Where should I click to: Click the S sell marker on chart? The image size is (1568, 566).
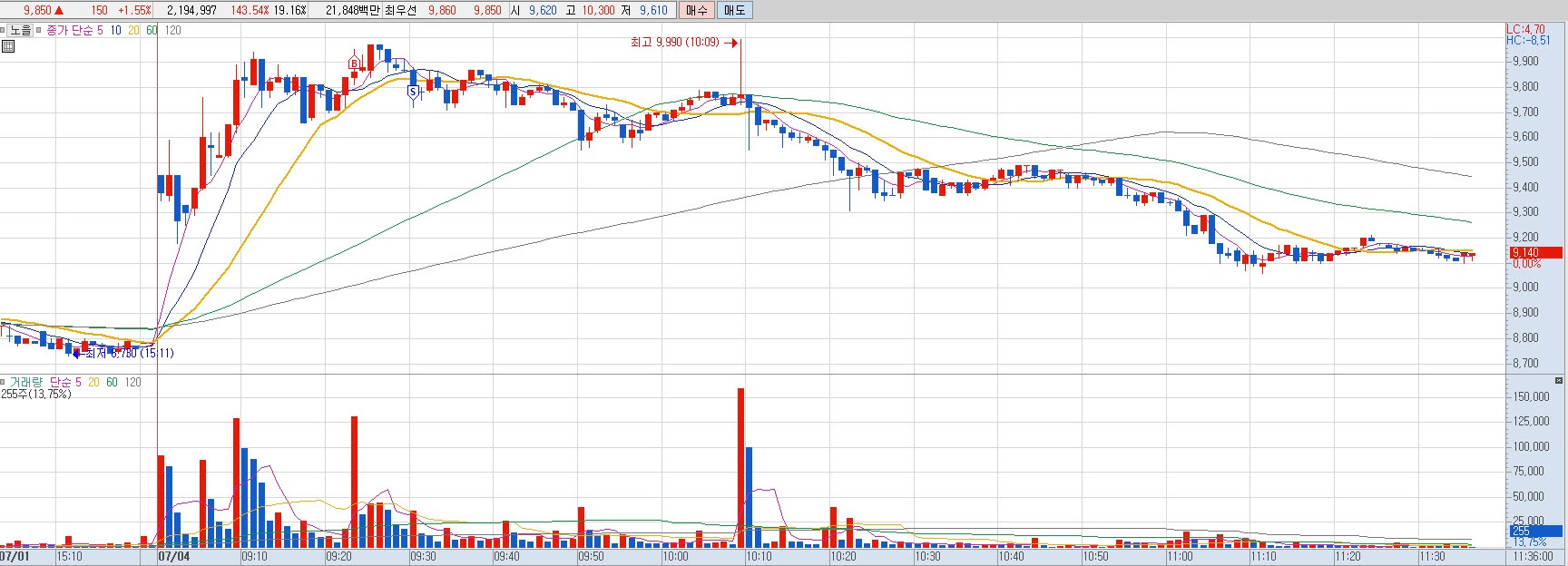(413, 92)
